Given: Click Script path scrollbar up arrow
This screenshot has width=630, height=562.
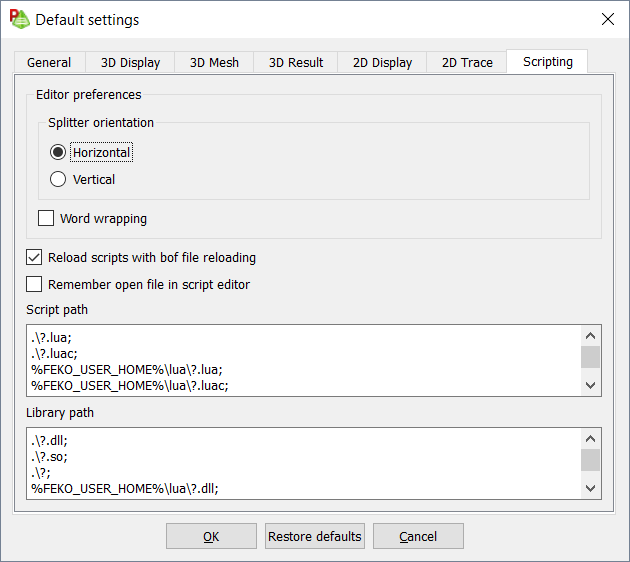Looking at the screenshot, I should 590,336.
